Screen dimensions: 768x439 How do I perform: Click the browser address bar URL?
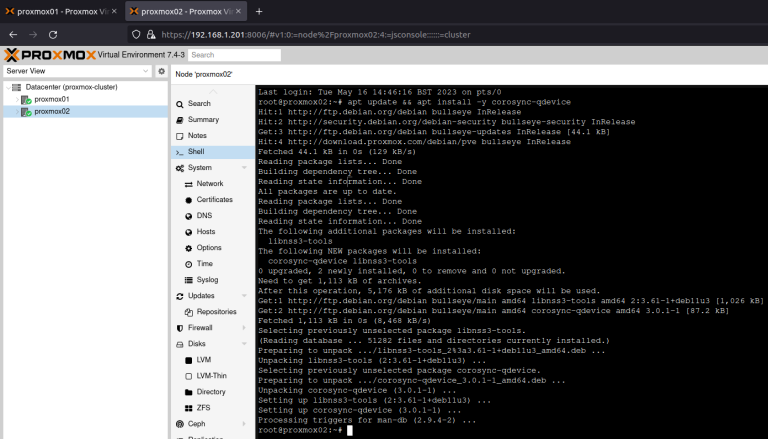pos(316,35)
